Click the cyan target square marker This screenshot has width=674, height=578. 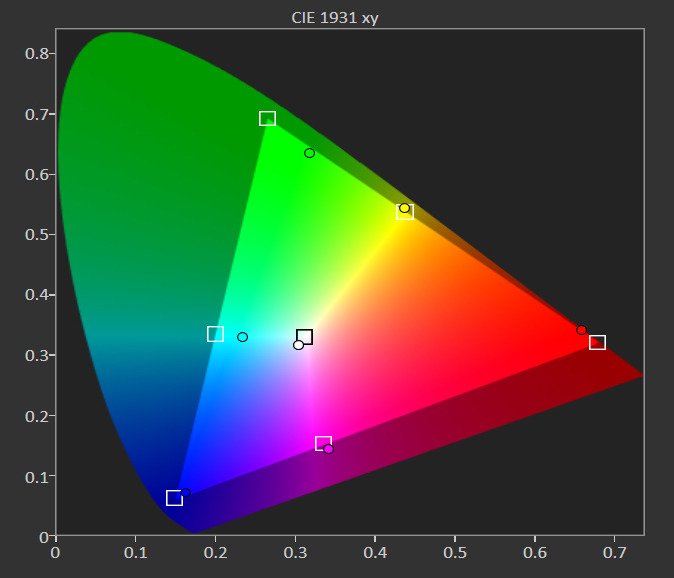[215, 334]
